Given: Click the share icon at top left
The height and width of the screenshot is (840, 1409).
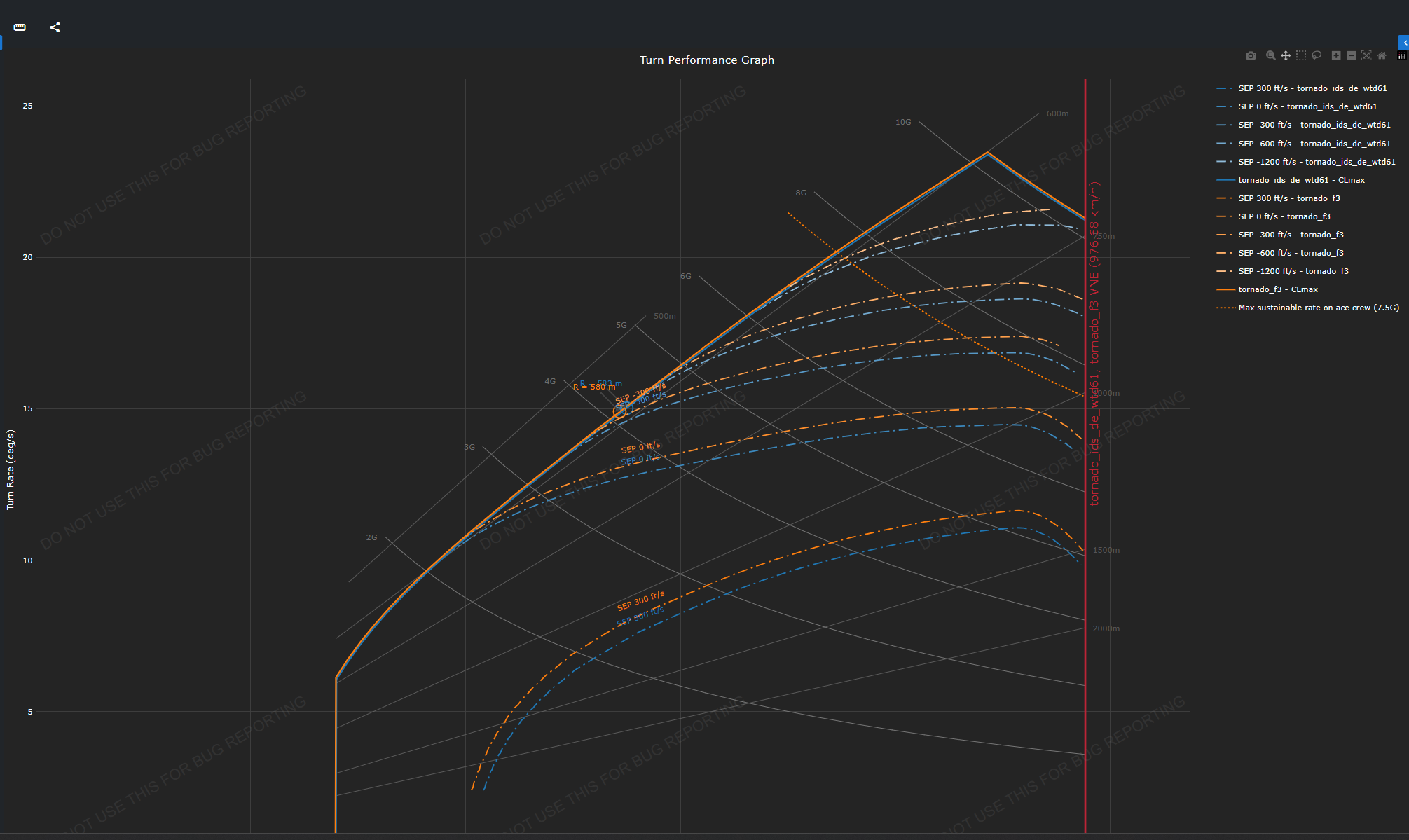Looking at the screenshot, I should [55, 27].
